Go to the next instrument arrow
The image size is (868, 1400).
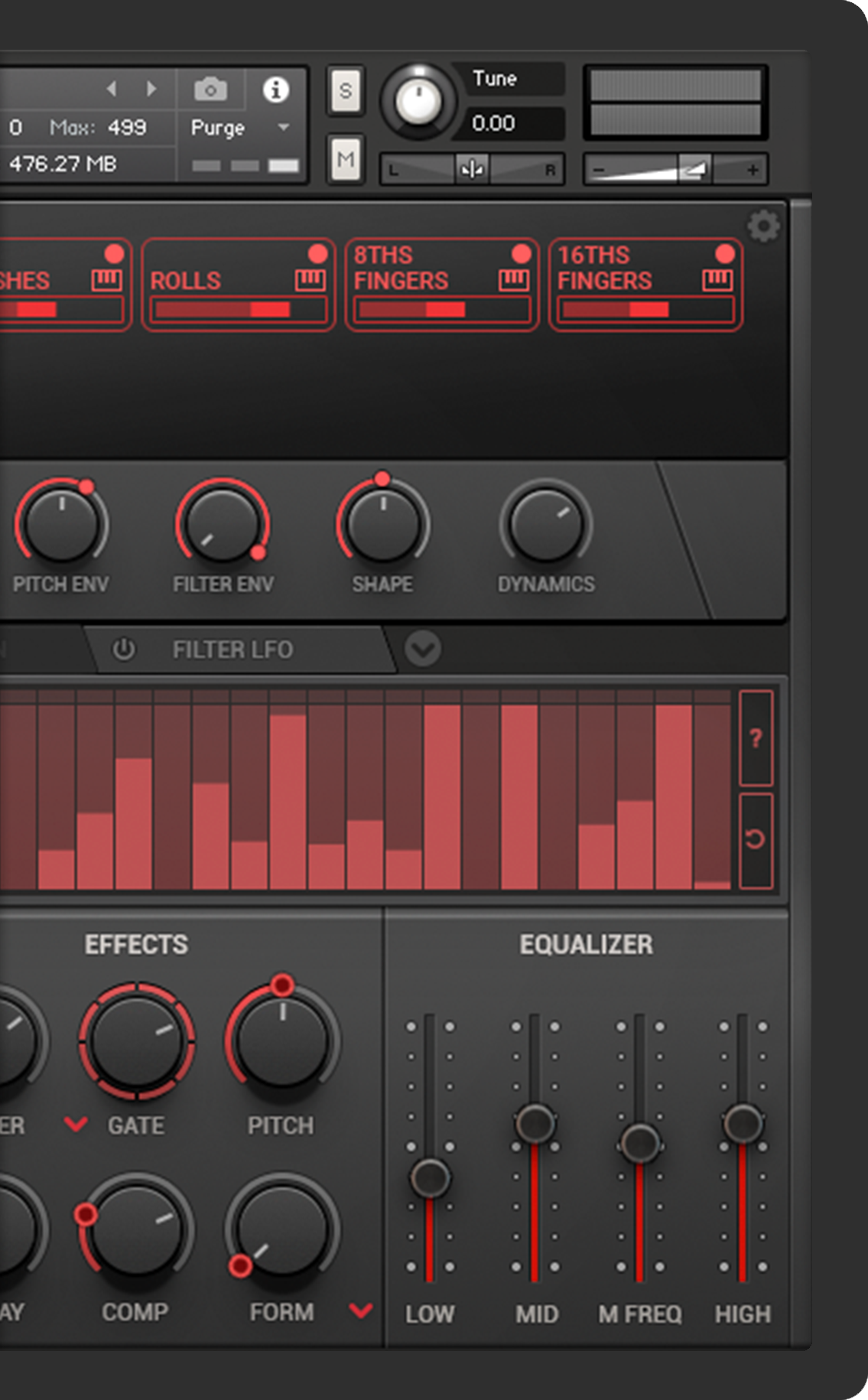[151, 89]
